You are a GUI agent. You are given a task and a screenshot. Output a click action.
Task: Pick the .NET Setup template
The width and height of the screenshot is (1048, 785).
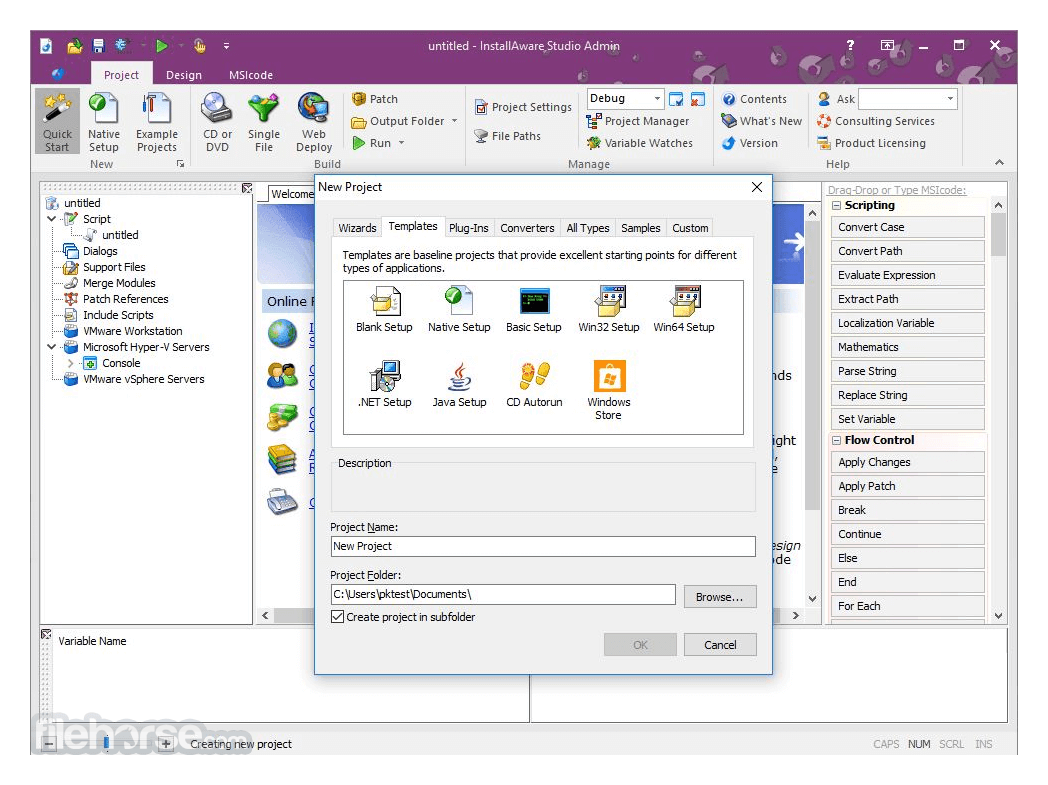click(384, 384)
